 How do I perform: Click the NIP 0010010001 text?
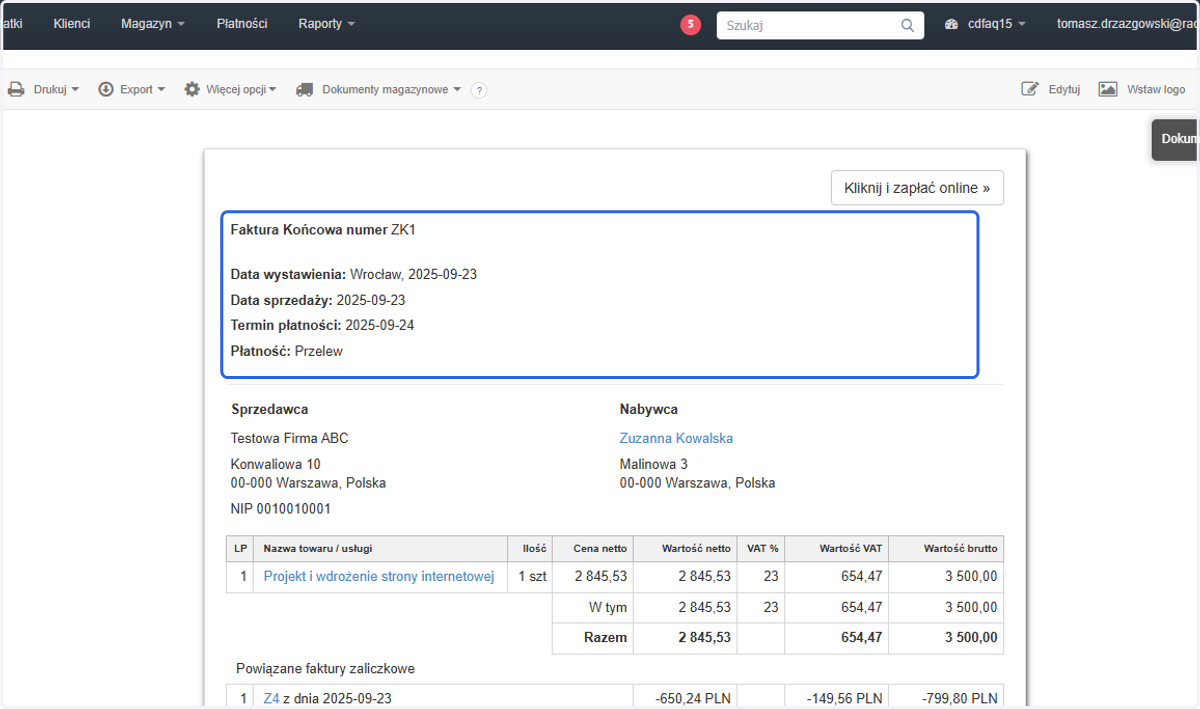[280, 508]
